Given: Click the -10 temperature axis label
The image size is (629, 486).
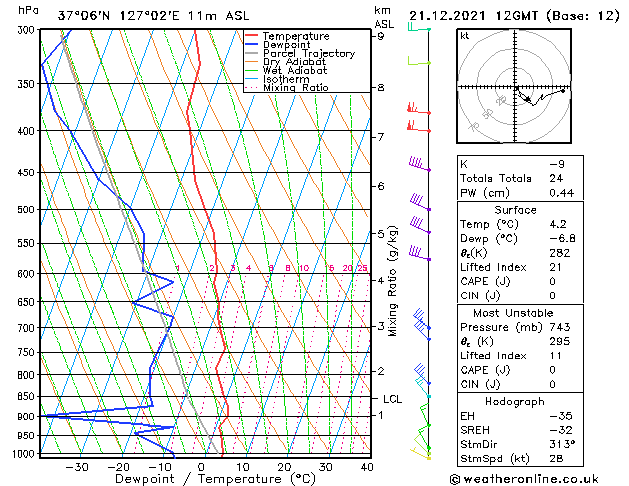Looking at the screenshot, I should point(160,467).
